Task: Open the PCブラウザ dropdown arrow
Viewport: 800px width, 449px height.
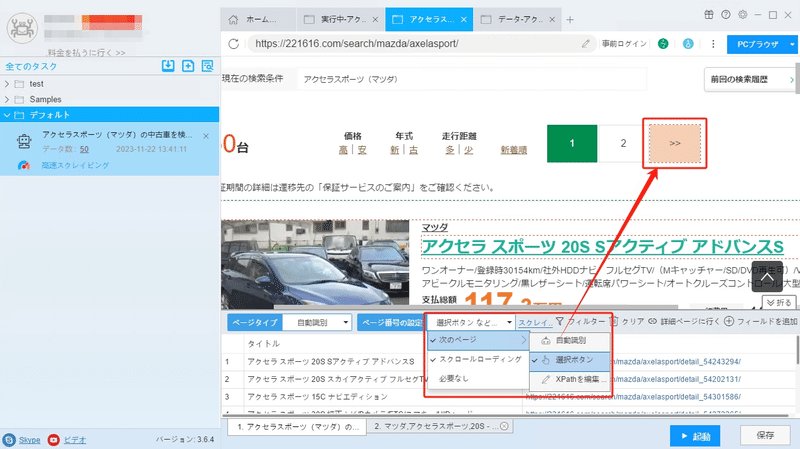Action: pos(792,44)
